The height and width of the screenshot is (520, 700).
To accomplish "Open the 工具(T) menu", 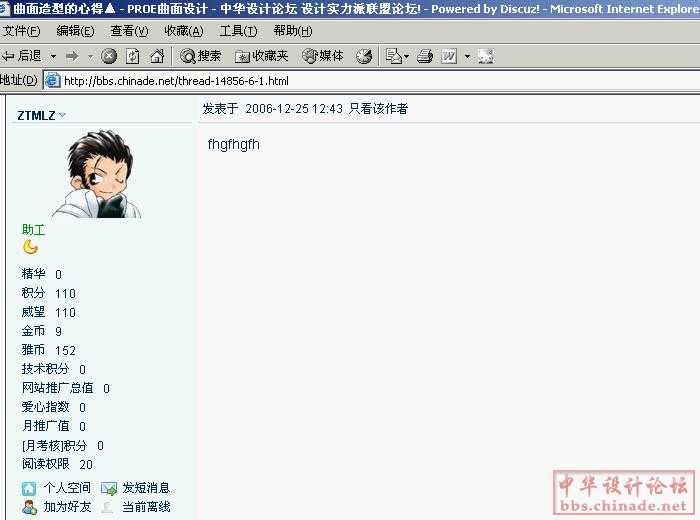I will click(238, 31).
